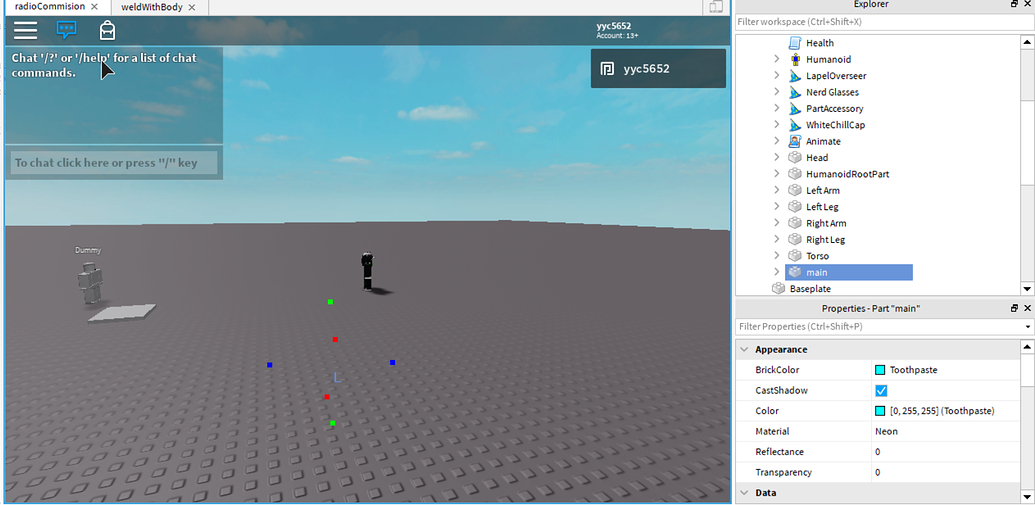Click the Left Leg part icon

[795, 207]
